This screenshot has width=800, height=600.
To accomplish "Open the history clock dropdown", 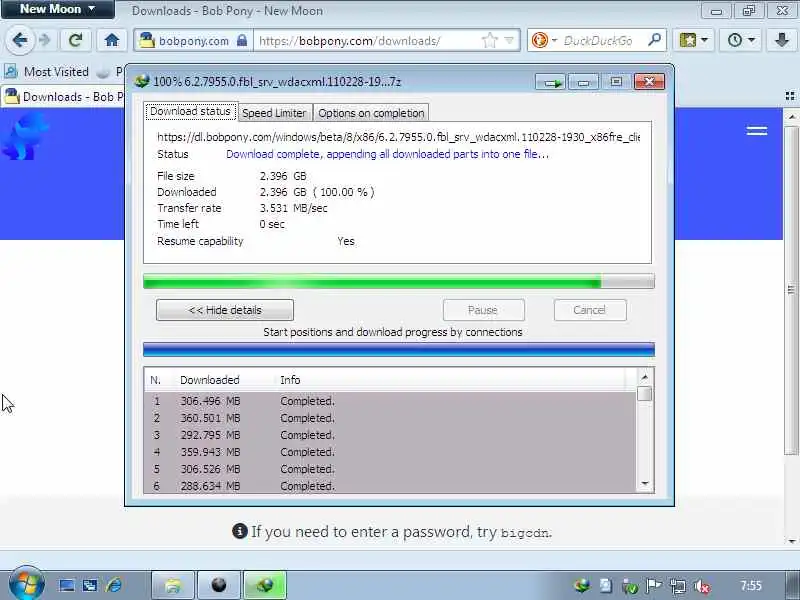I will (740, 40).
